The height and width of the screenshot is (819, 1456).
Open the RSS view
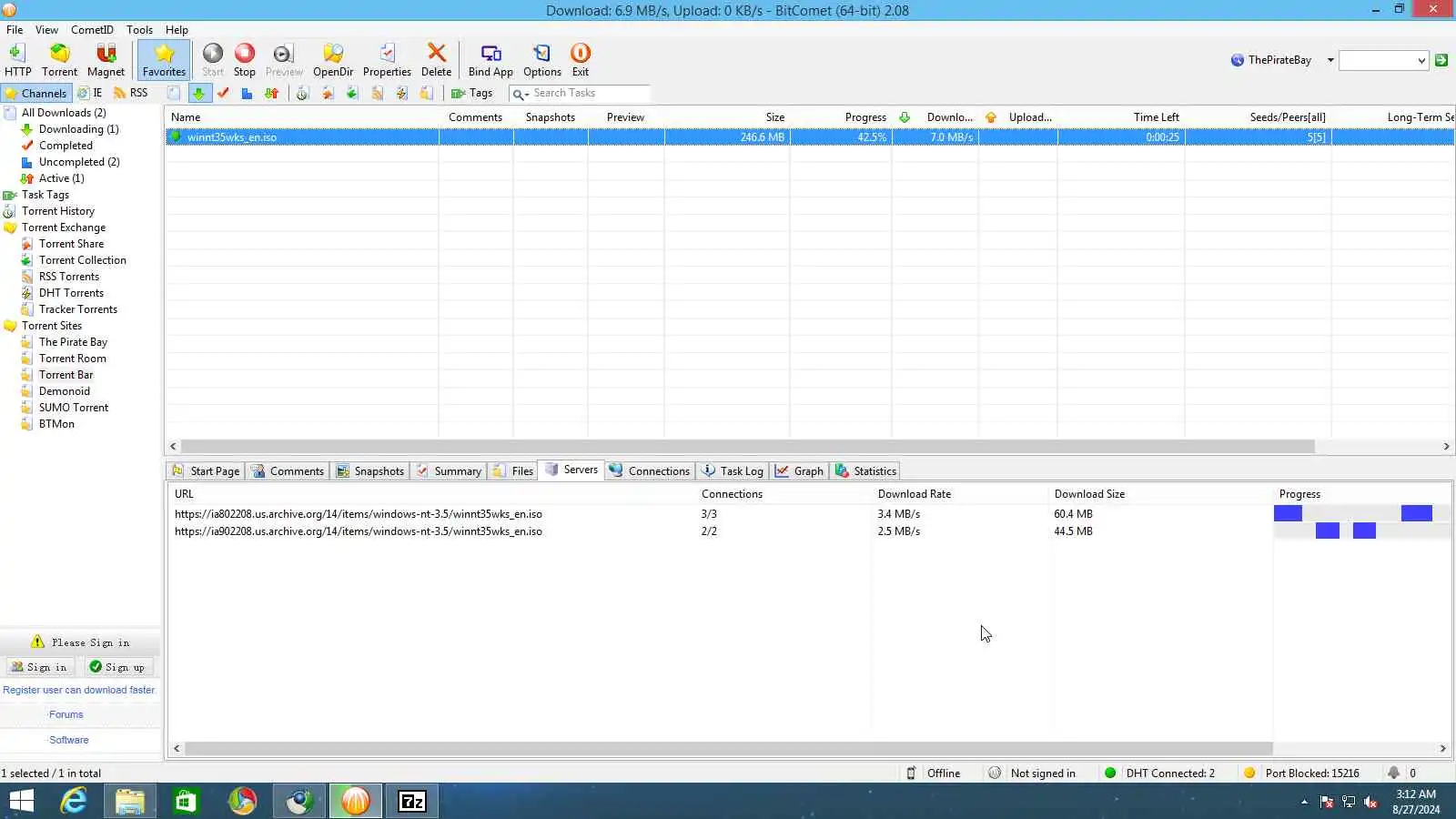(x=130, y=93)
